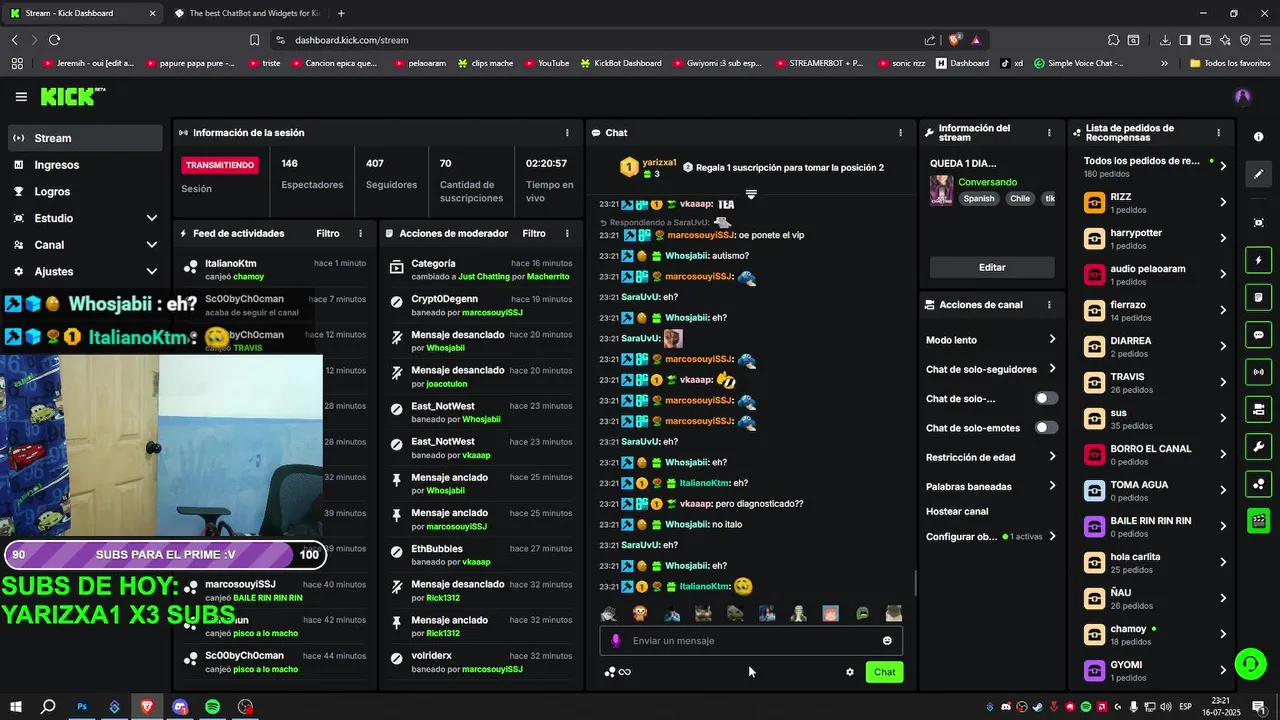Open three-dot menu of Feed de actividades
This screenshot has height=720, width=1280.
pos(361,233)
